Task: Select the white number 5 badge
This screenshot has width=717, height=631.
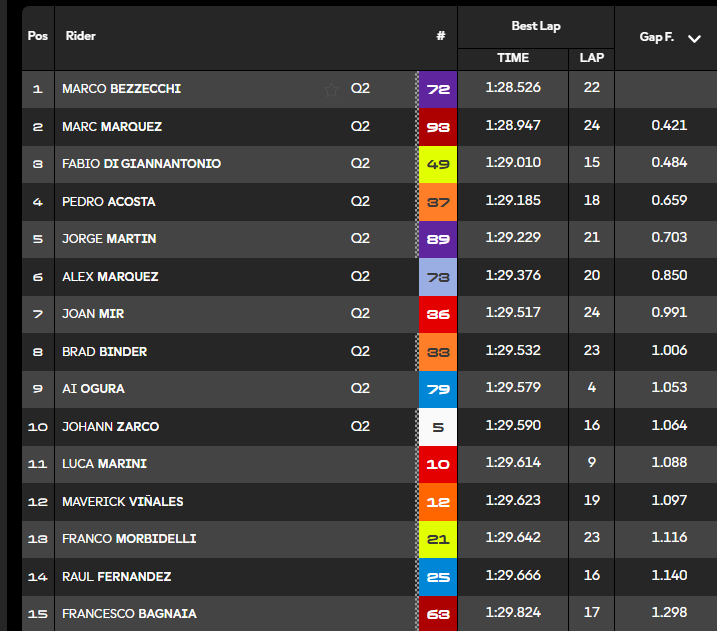Action: click(438, 427)
